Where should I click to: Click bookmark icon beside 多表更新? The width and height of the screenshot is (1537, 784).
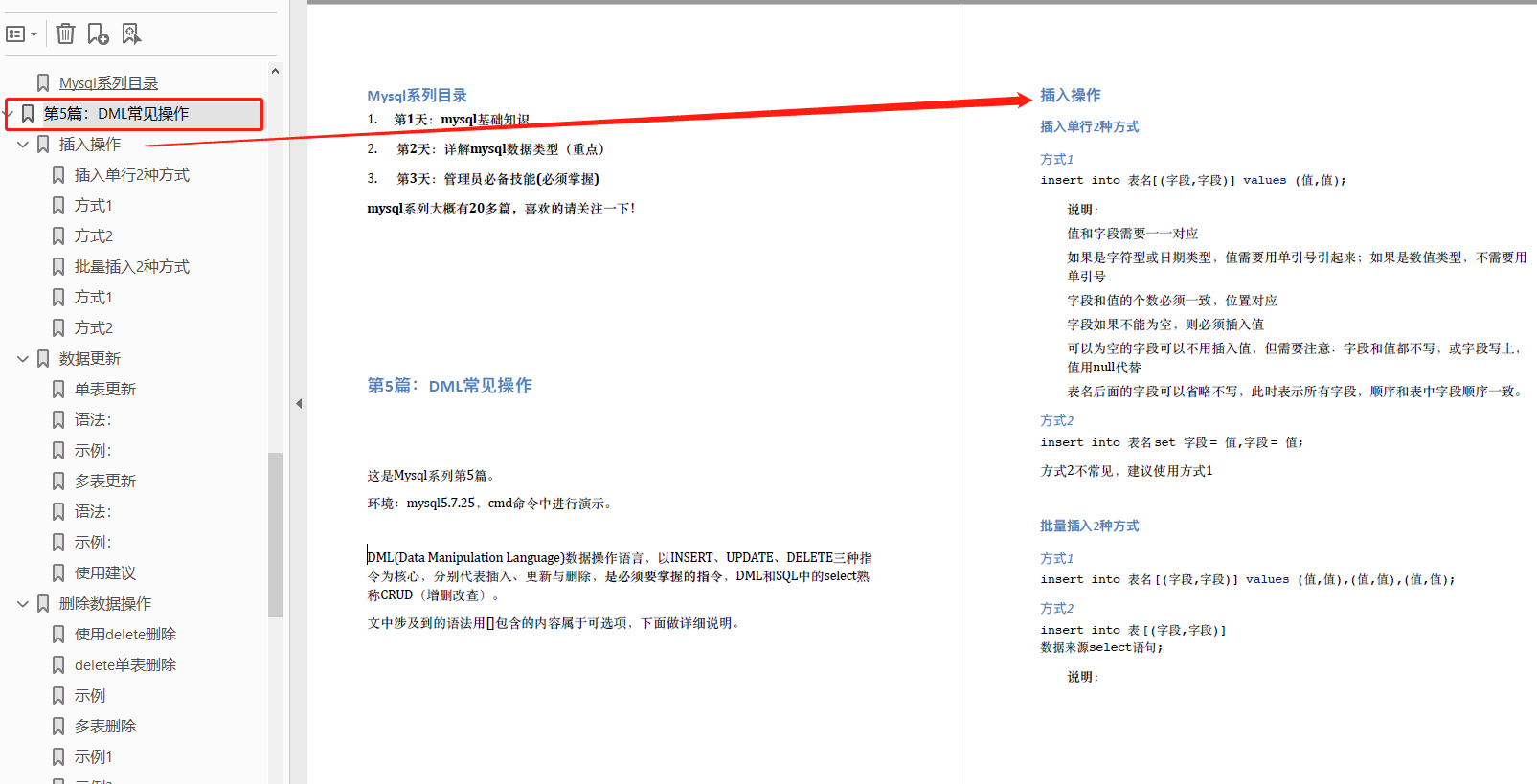click(58, 482)
